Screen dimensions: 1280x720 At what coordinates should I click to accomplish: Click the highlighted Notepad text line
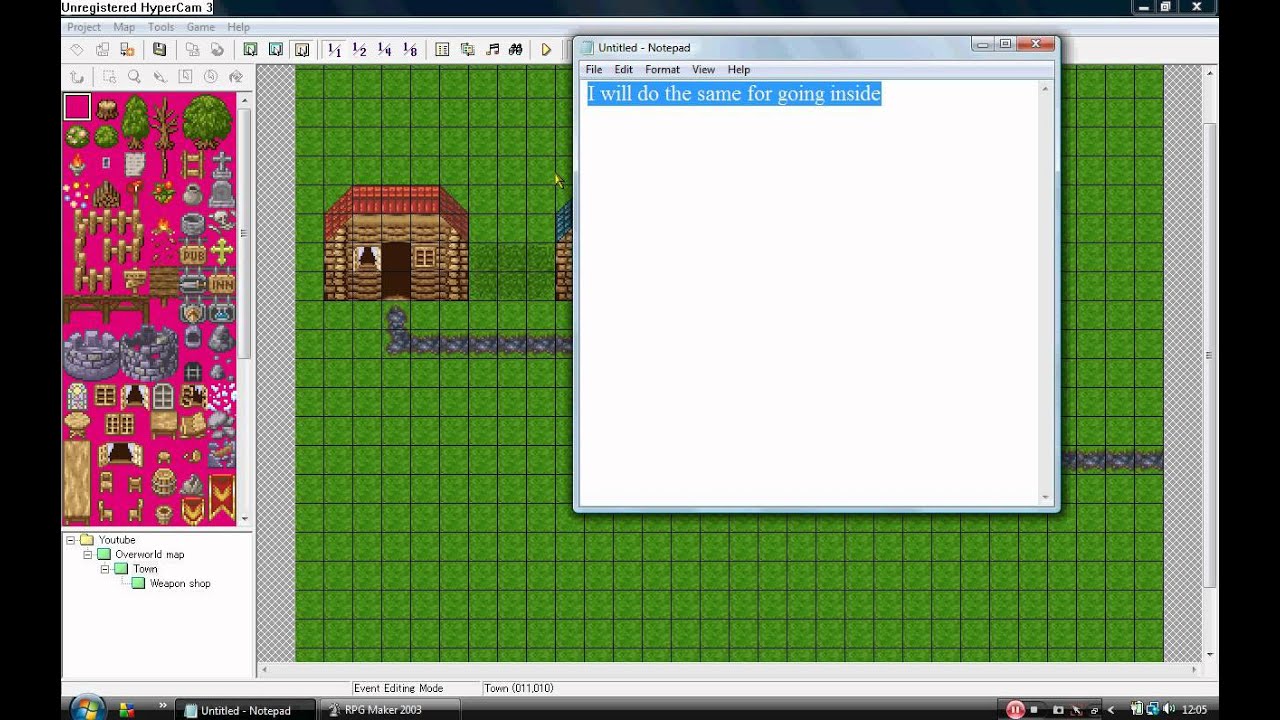734,94
